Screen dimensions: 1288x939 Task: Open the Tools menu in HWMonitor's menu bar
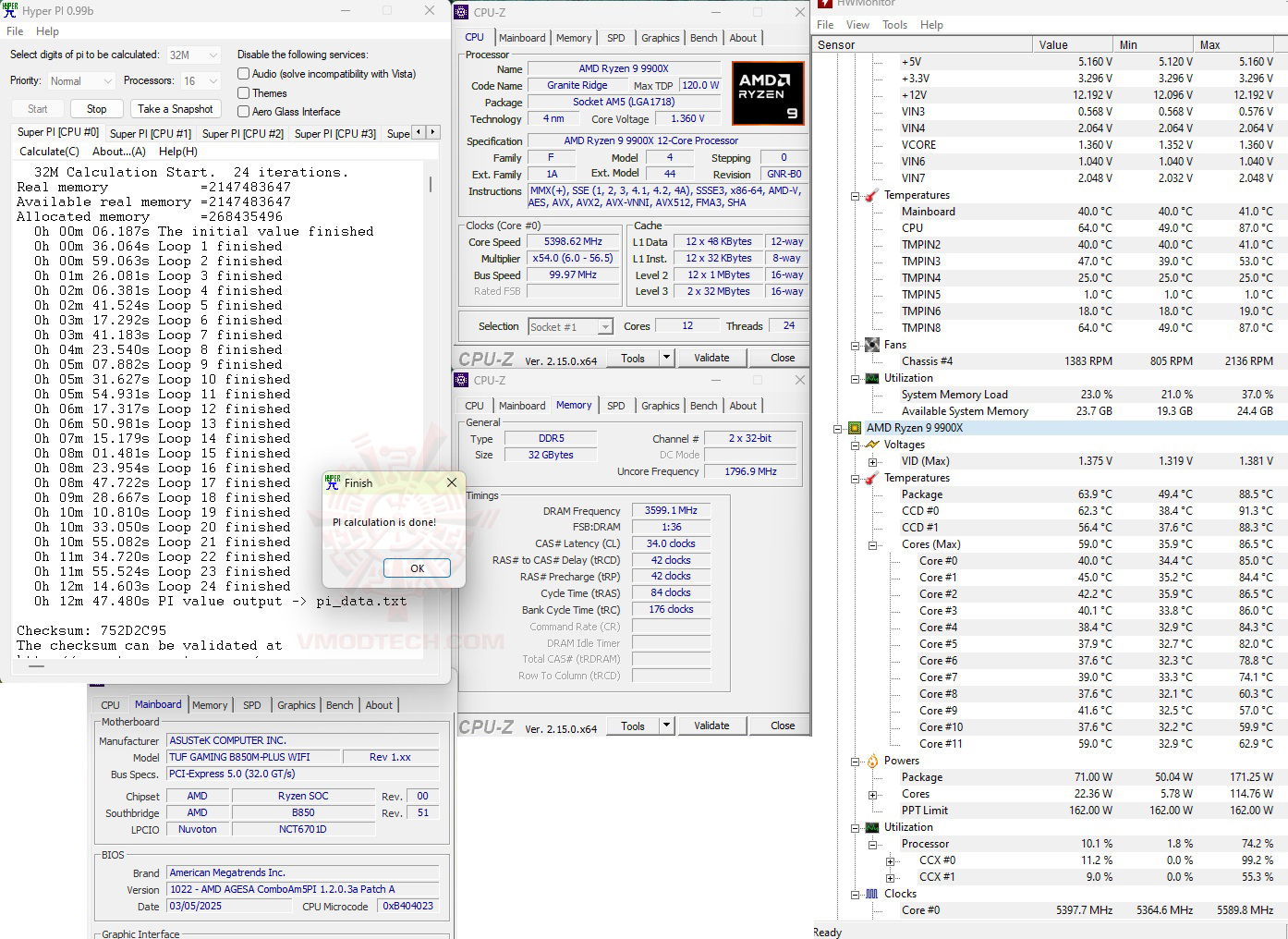(894, 25)
